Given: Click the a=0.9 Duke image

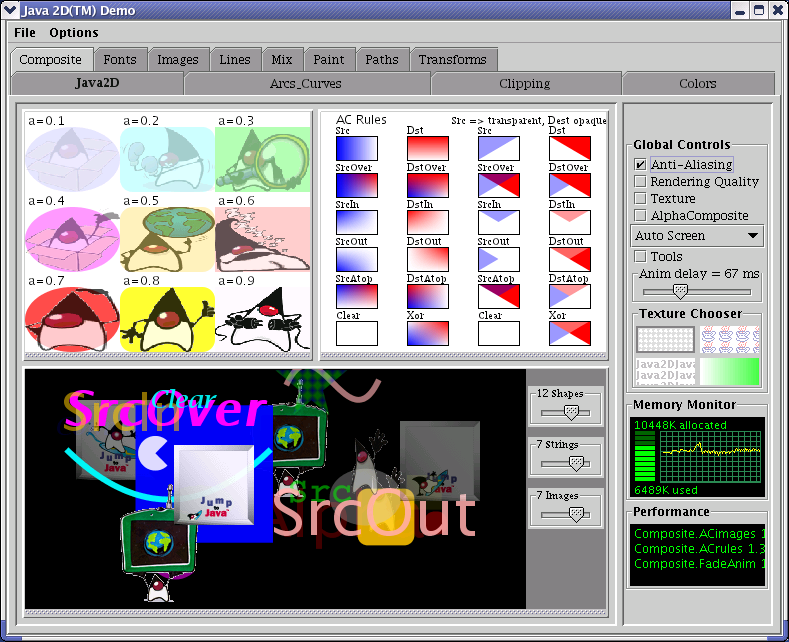Looking at the screenshot, I should [263, 319].
